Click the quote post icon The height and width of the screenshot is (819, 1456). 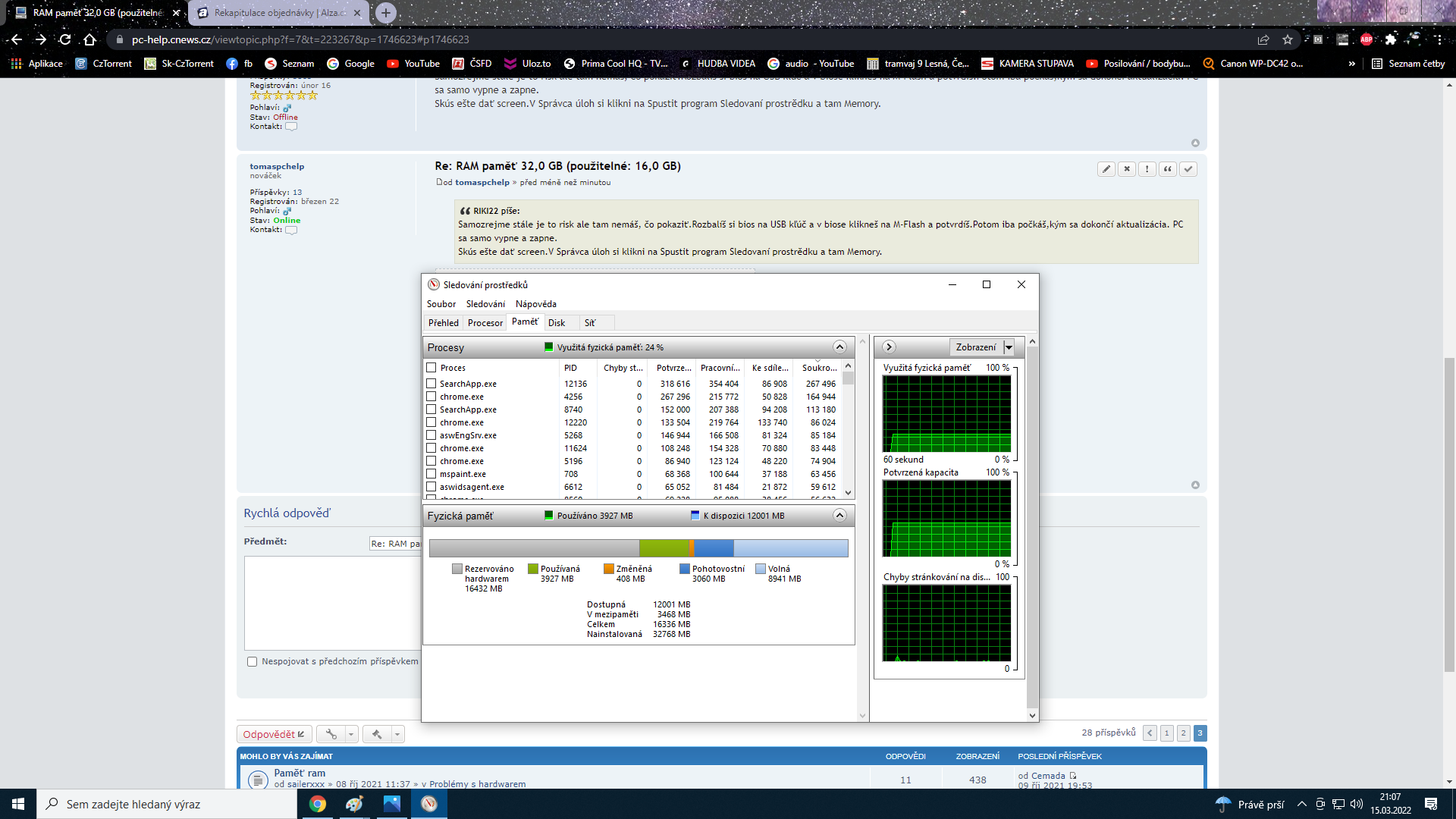(x=1168, y=169)
